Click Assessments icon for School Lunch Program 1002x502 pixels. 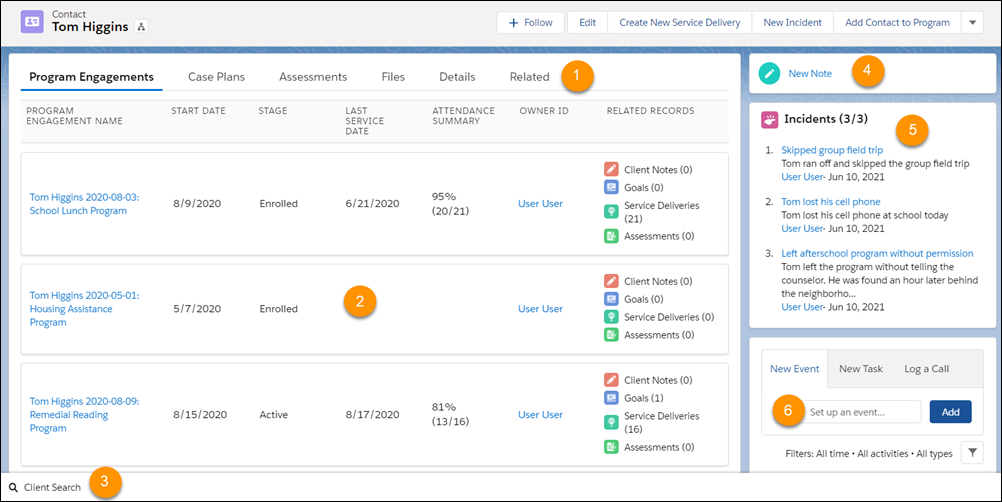click(611, 236)
